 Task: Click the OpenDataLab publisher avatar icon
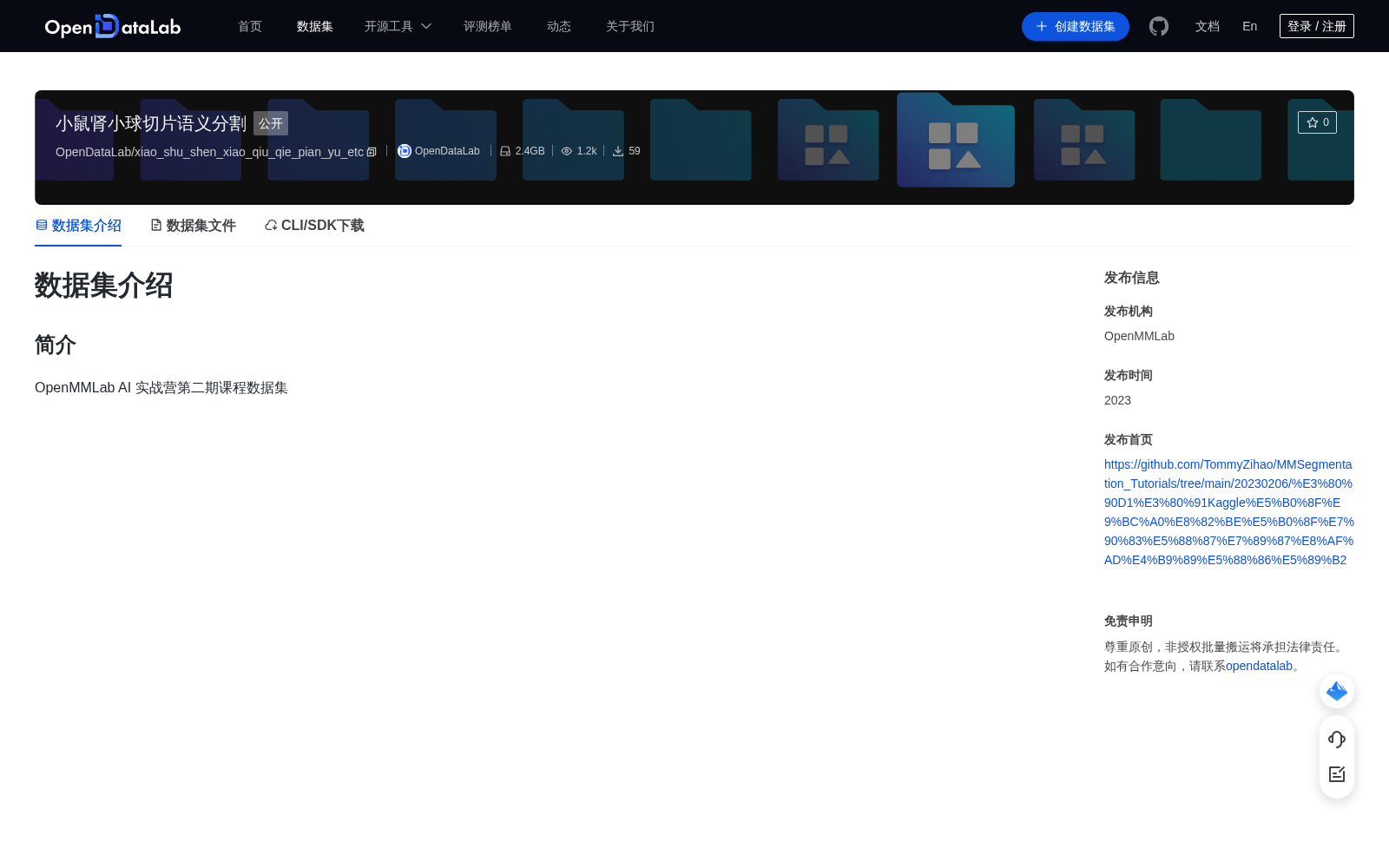click(404, 151)
